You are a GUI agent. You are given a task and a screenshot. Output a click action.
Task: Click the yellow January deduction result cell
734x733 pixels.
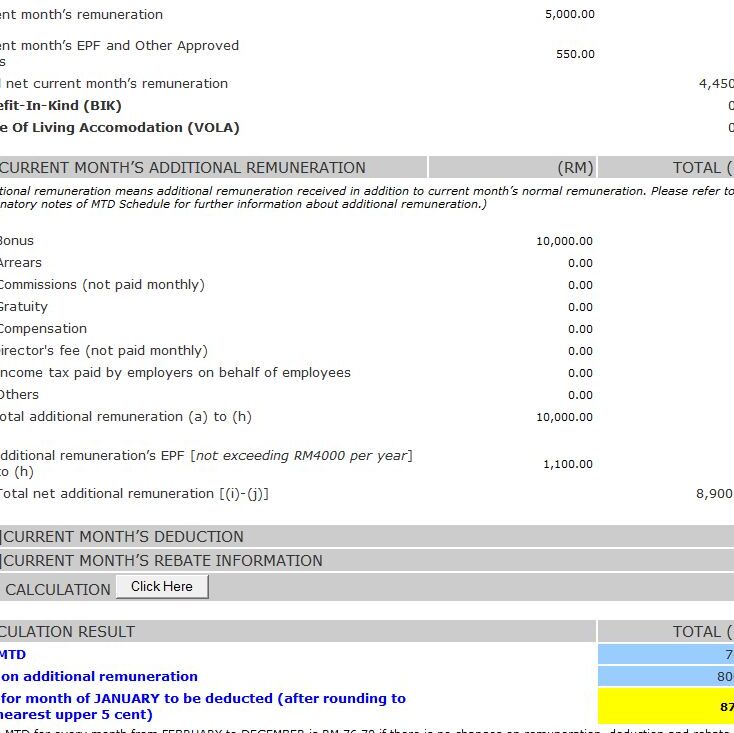665,706
